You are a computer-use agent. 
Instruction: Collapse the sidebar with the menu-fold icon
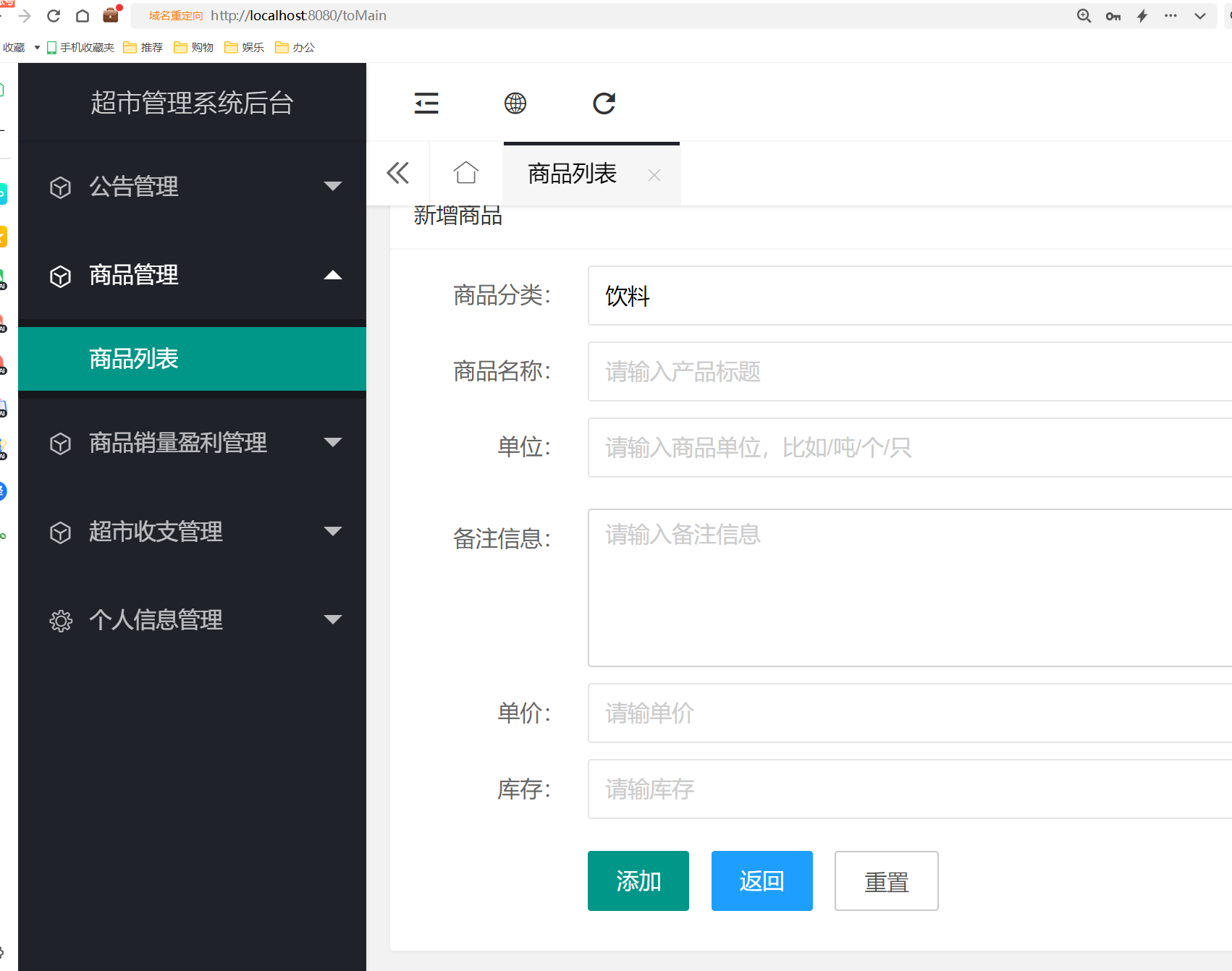(x=426, y=103)
